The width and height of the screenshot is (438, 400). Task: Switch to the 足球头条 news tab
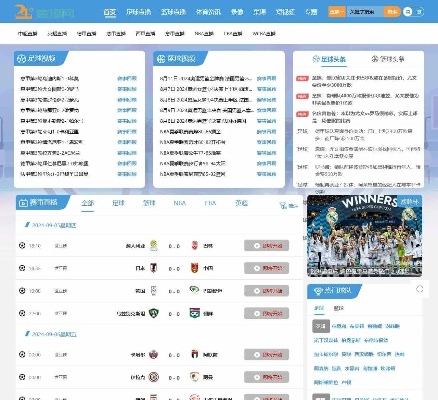(x=329, y=59)
